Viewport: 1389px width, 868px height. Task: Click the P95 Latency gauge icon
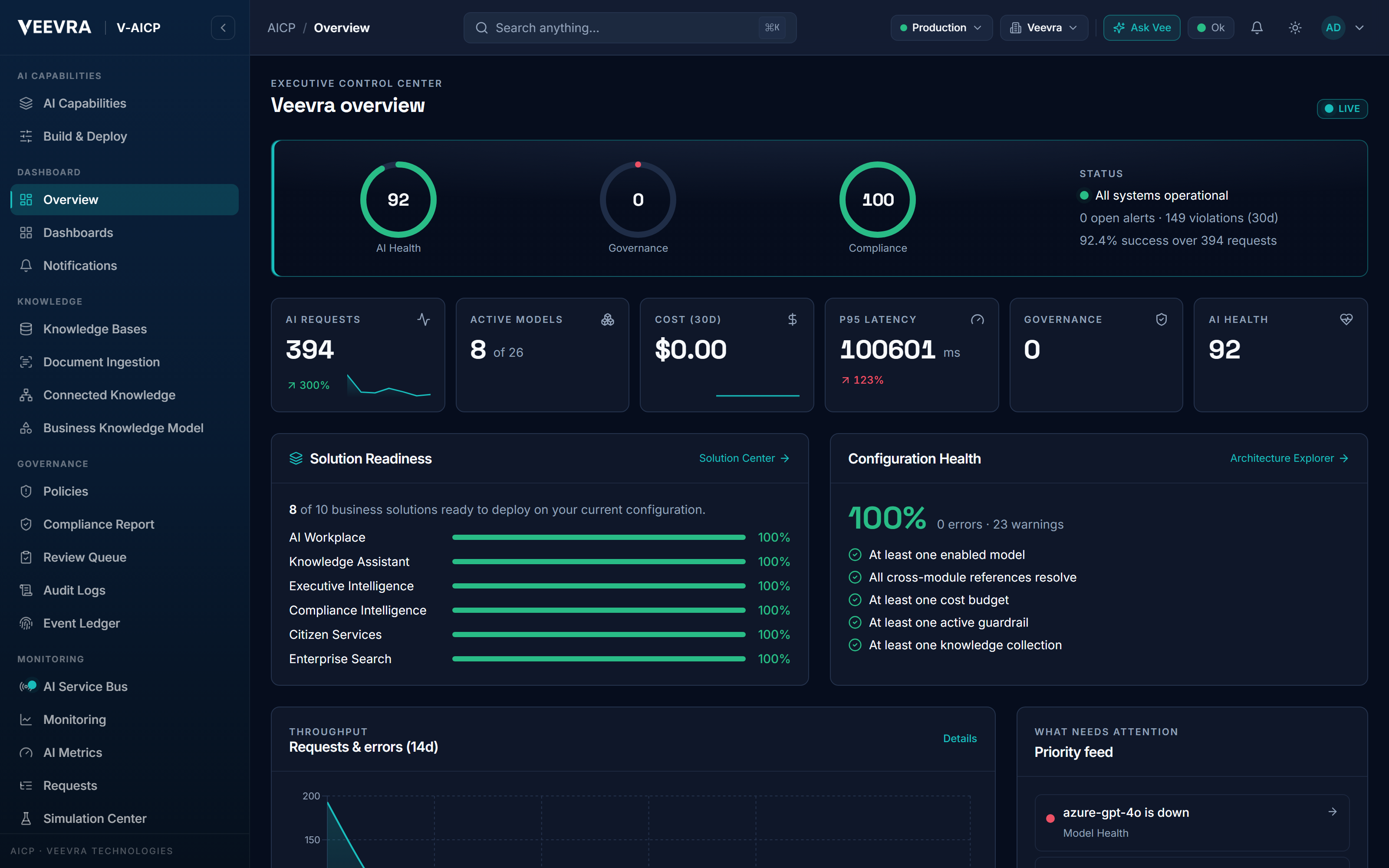(x=978, y=319)
